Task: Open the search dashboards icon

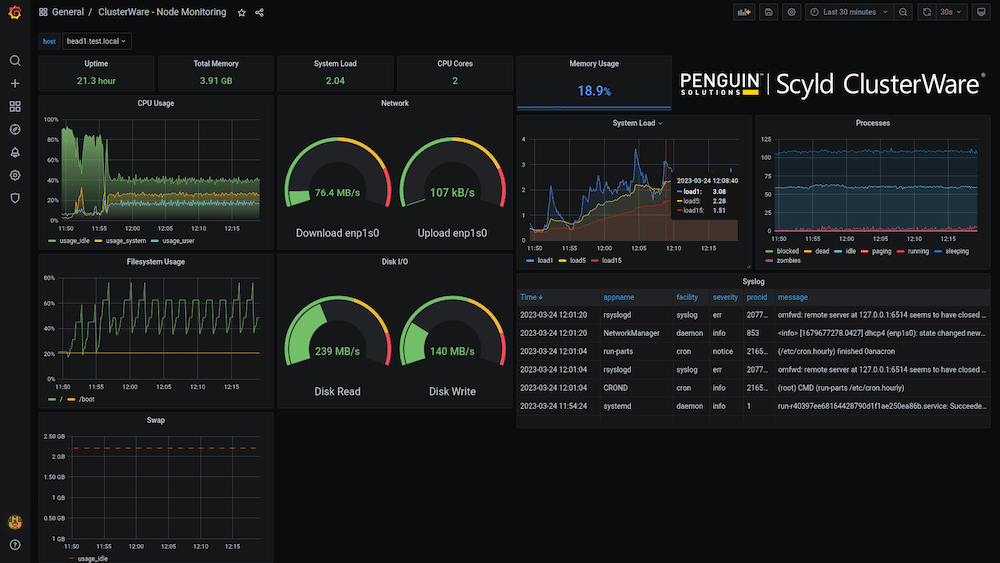Action: (15, 61)
